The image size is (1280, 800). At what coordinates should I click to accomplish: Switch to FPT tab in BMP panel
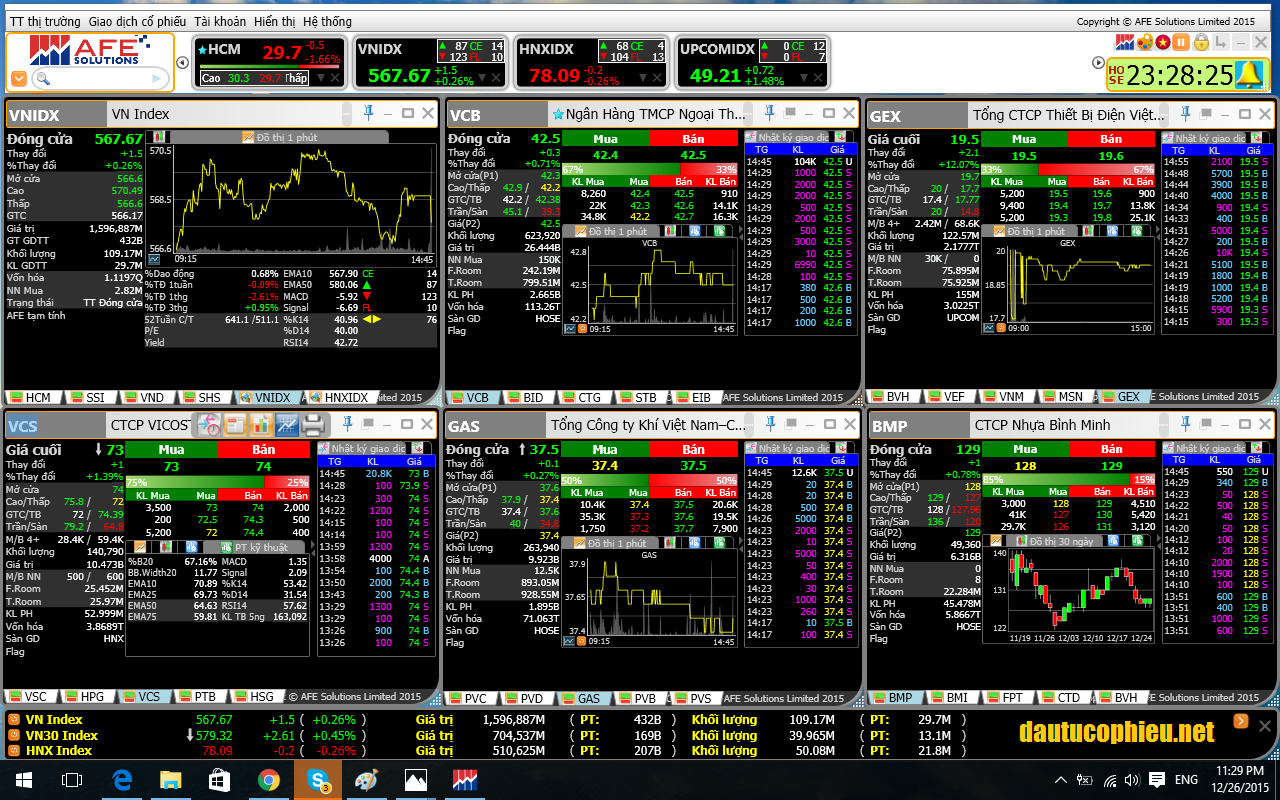1005,697
